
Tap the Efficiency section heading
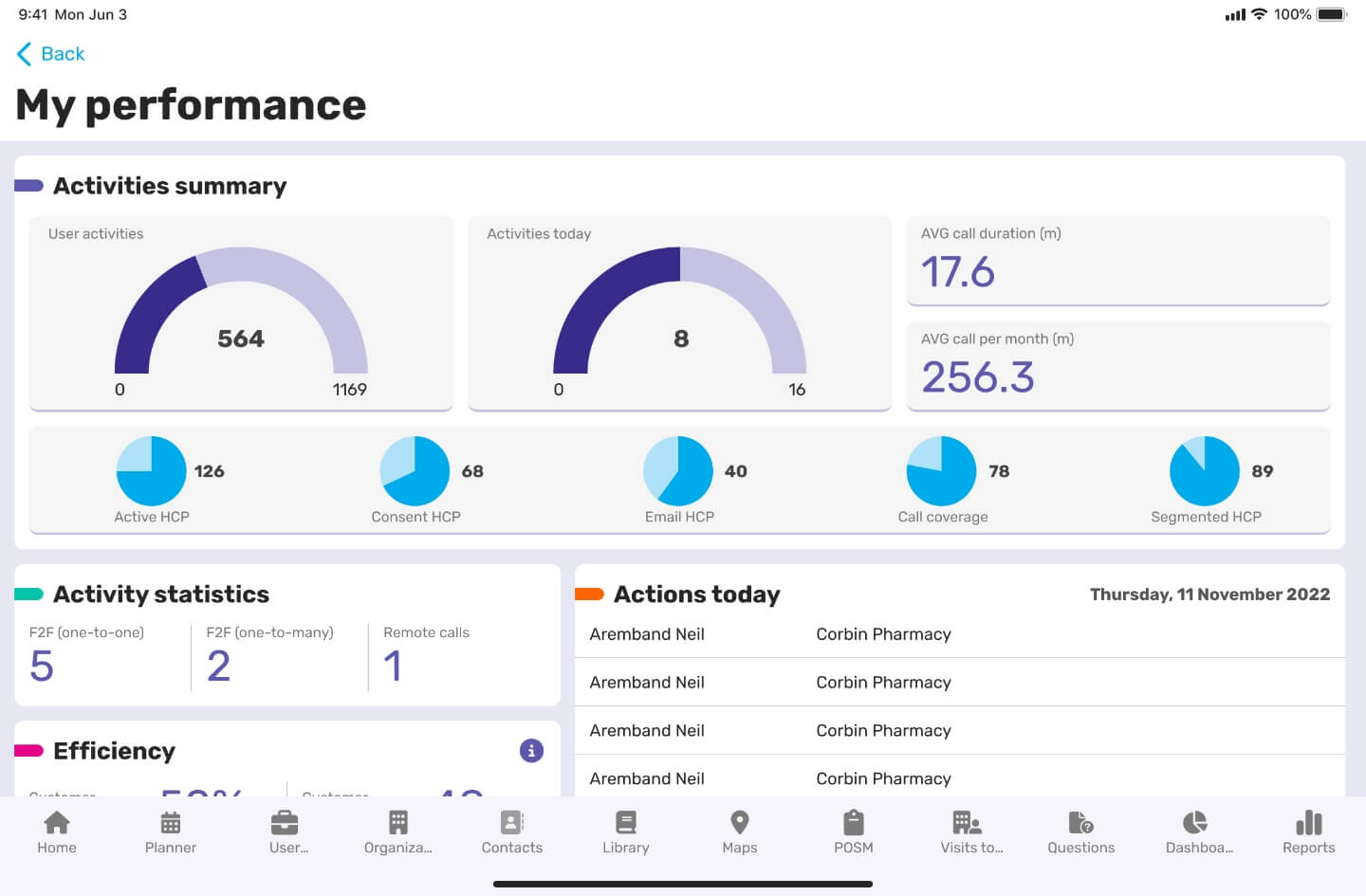tap(114, 751)
